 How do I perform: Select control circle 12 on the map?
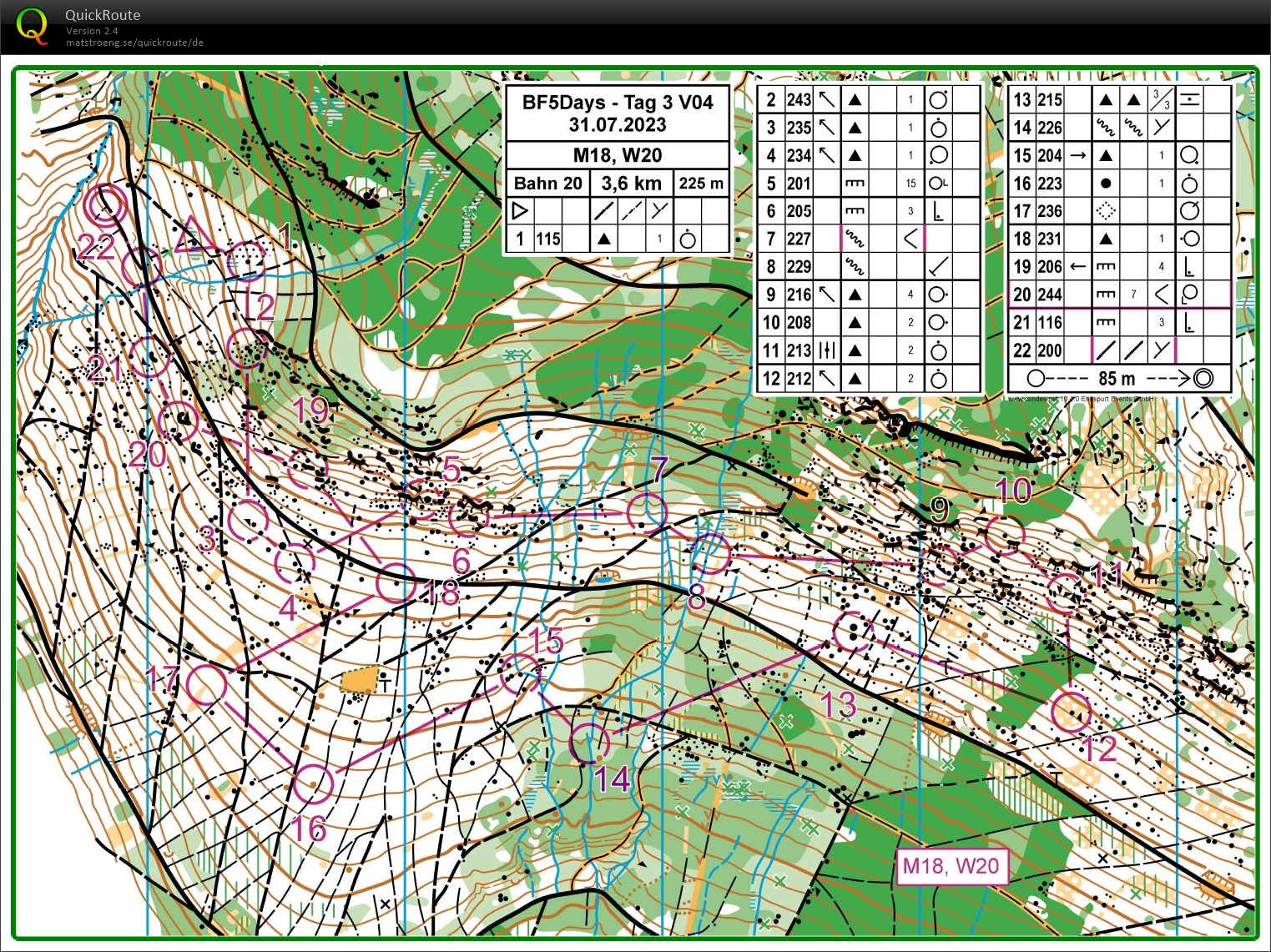1071,713
